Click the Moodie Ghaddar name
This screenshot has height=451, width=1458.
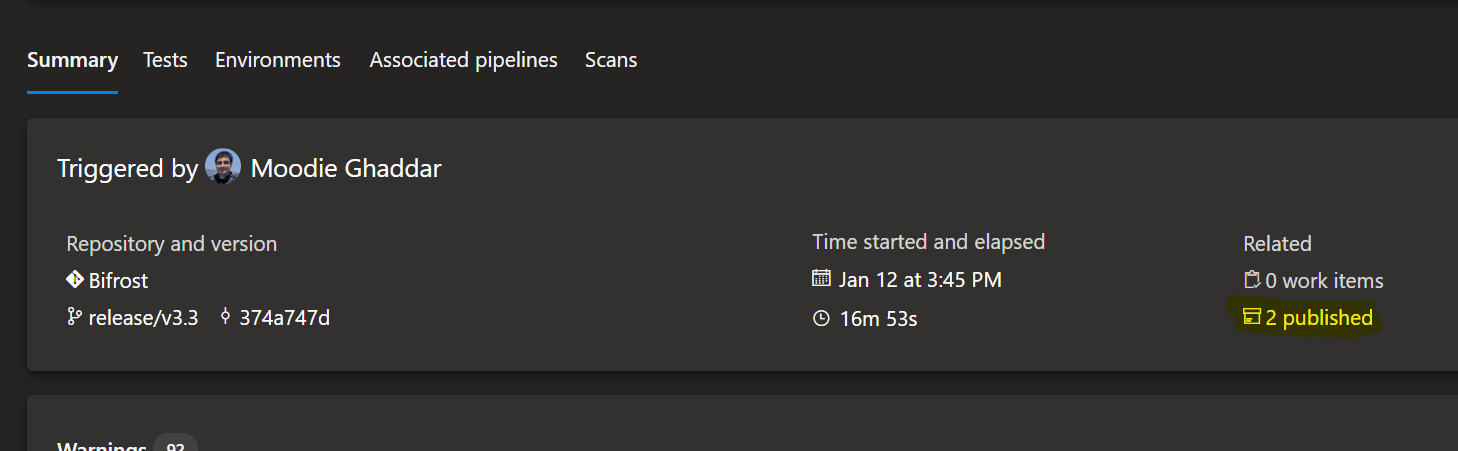click(x=346, y=168)
